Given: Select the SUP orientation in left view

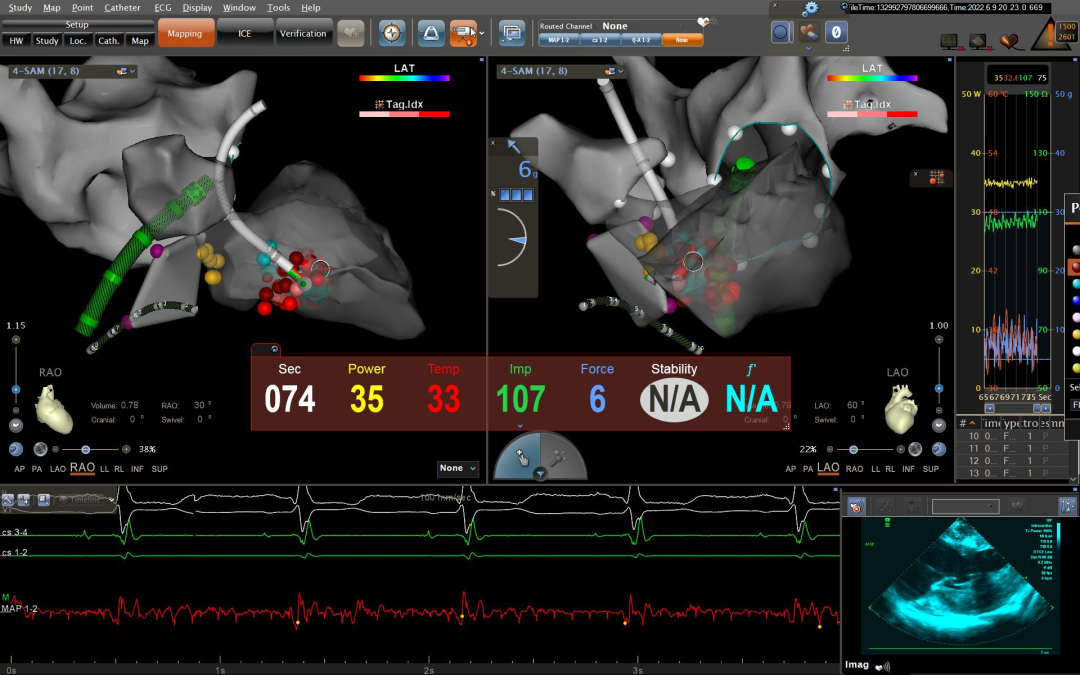Looking at the screenshot, I should pyautogui.click(x=160, y=469).
